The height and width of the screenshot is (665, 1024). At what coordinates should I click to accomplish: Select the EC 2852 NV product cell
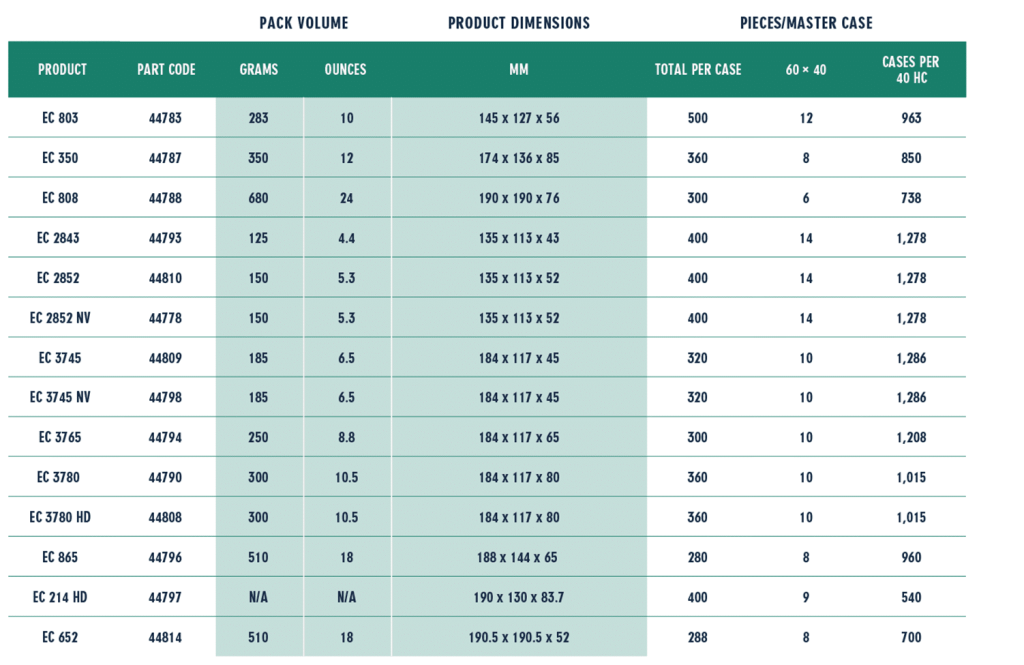click(60, 318)
